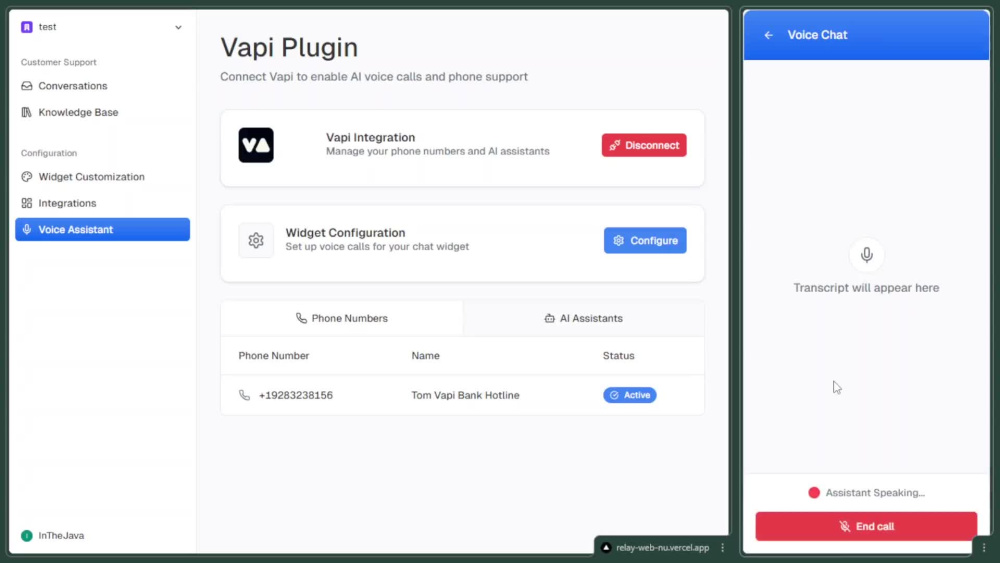Click the purple test organization logo

pyautogui.click(x=27, y=27)
